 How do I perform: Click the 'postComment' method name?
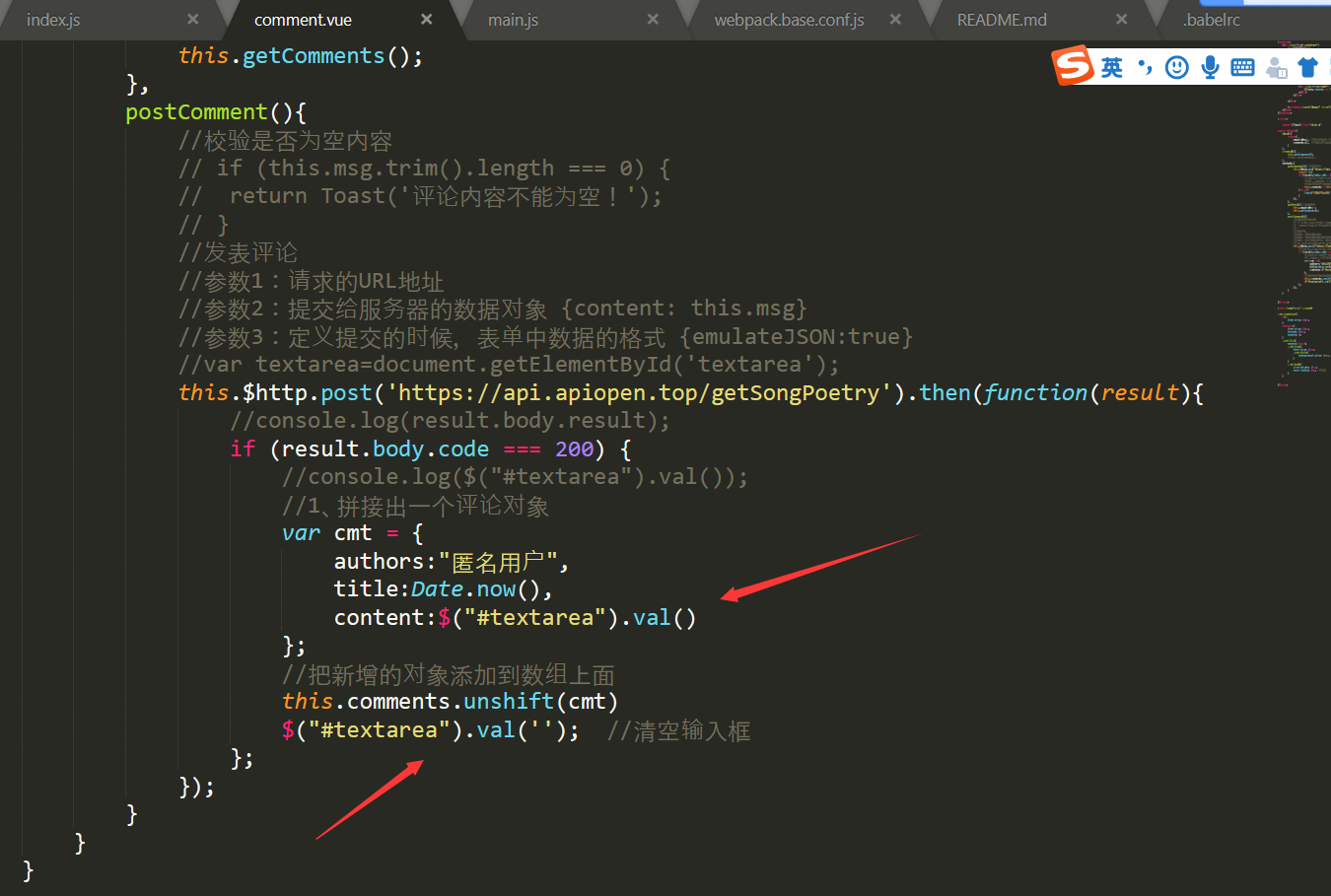(196, 112)
